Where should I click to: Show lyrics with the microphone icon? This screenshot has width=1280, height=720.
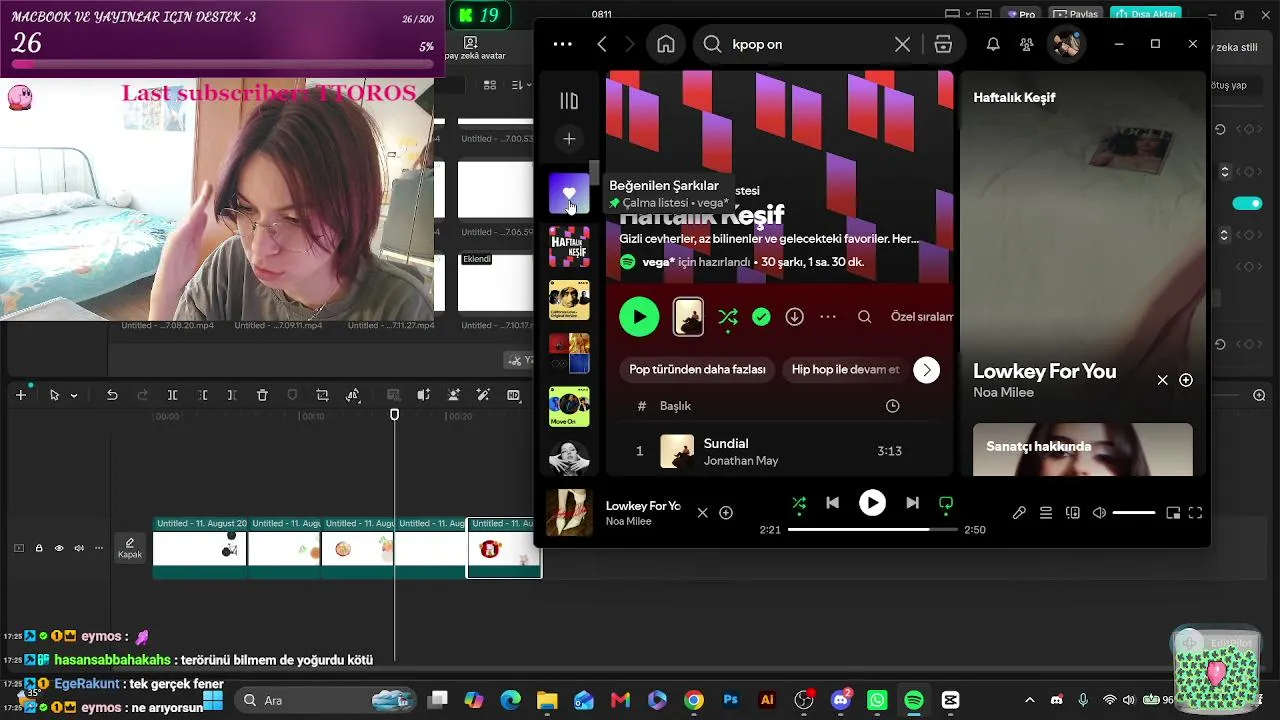(1019, 513)
